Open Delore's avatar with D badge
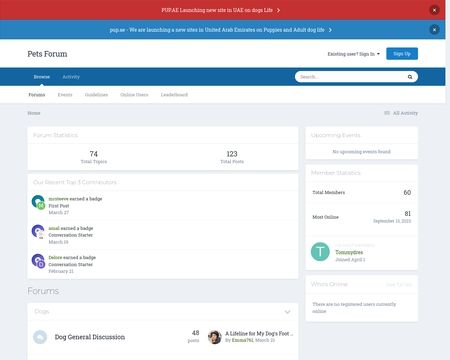 click(x=38, y=261)
